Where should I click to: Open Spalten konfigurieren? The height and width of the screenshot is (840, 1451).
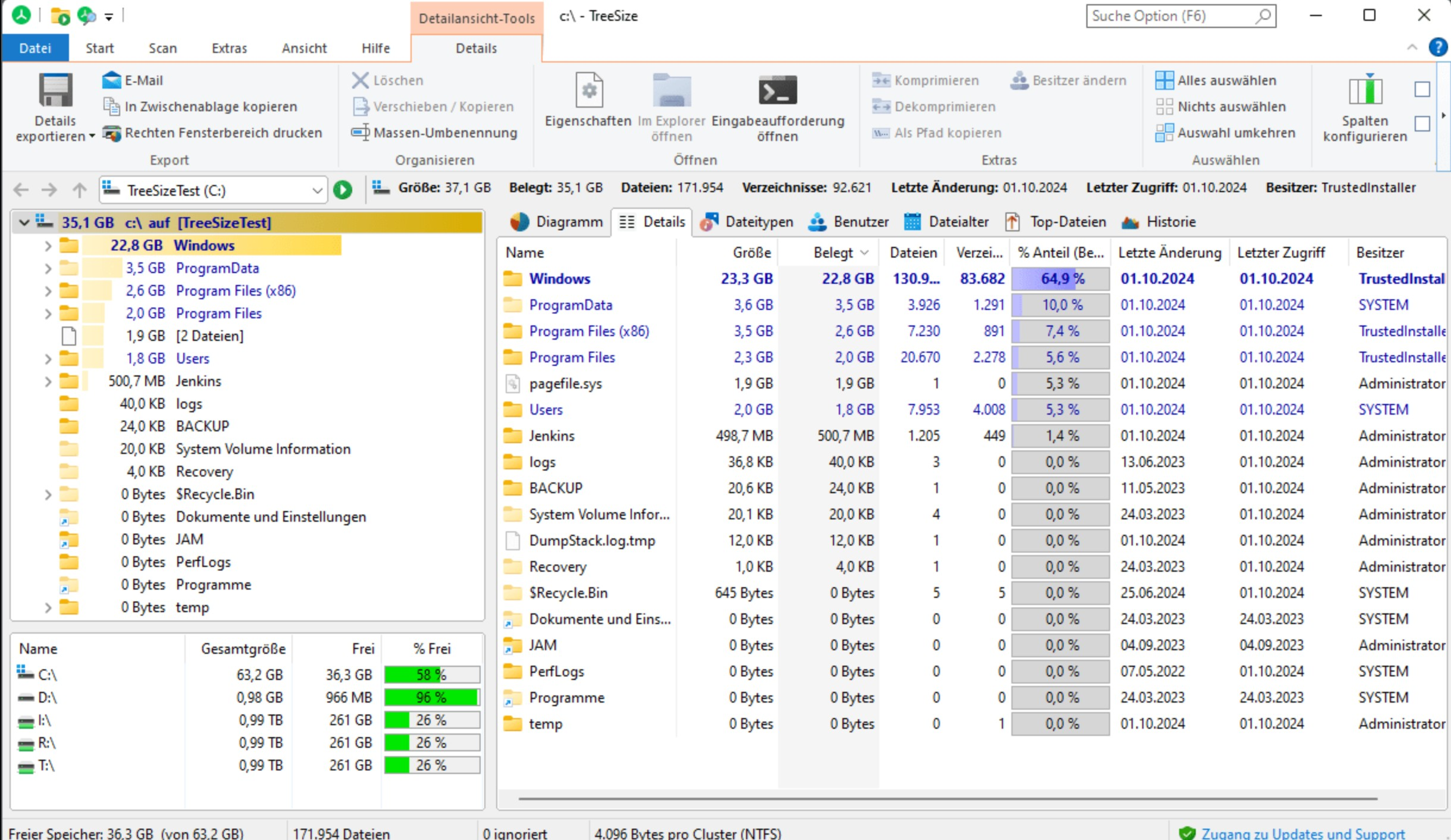1365,108
